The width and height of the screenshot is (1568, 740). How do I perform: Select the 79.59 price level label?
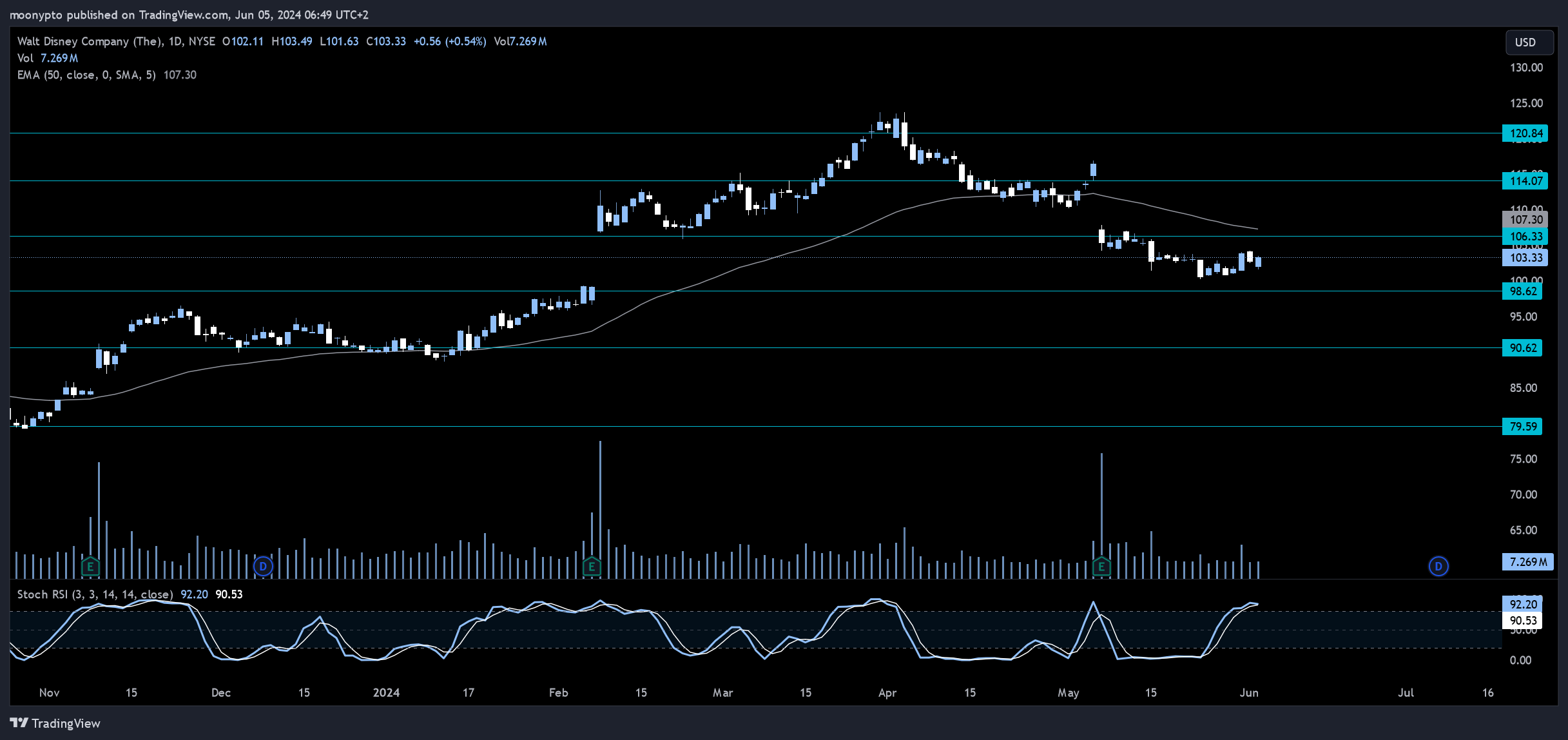point(1522,427)
